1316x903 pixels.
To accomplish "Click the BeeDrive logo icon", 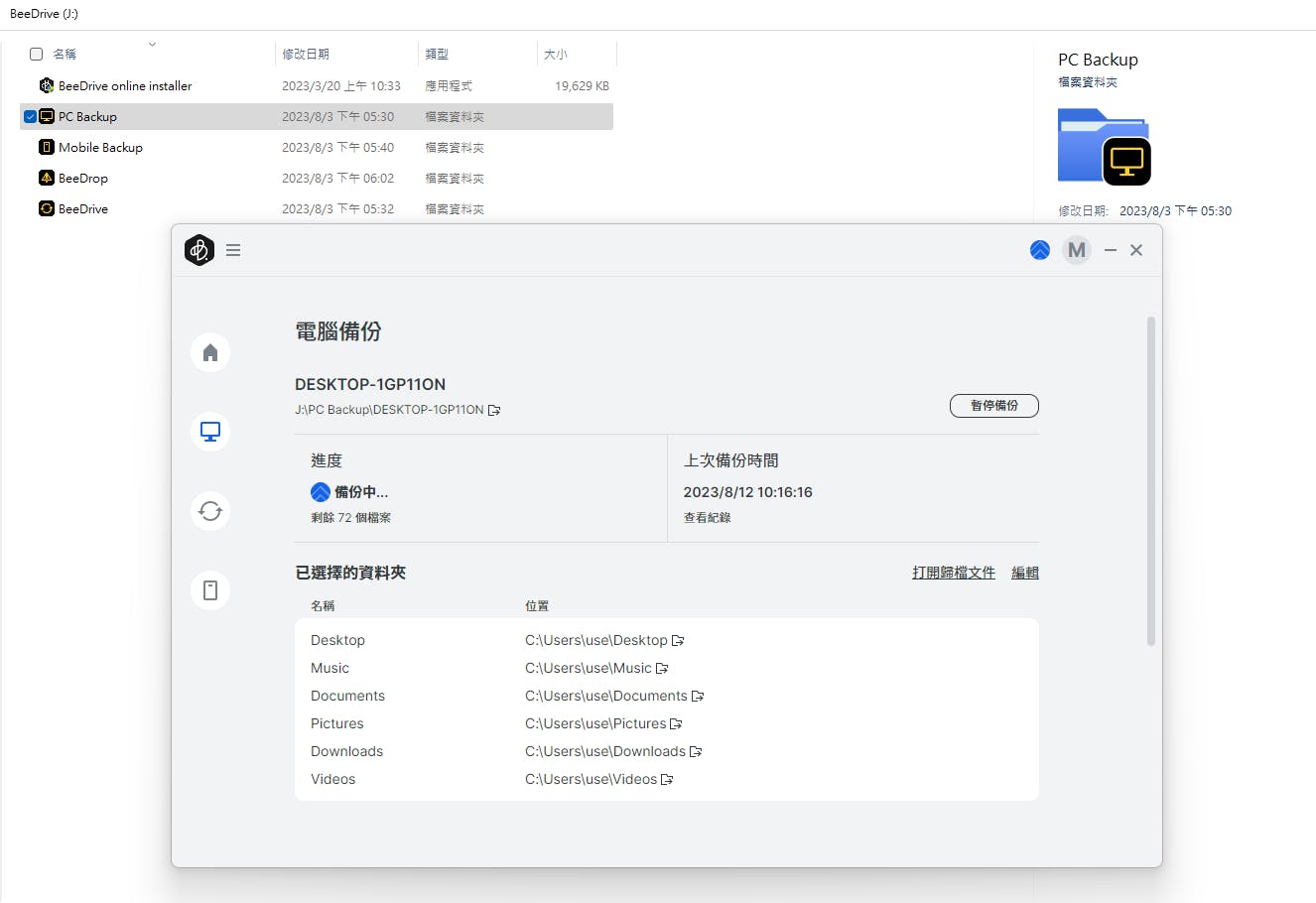I will (x=199, y=250).
